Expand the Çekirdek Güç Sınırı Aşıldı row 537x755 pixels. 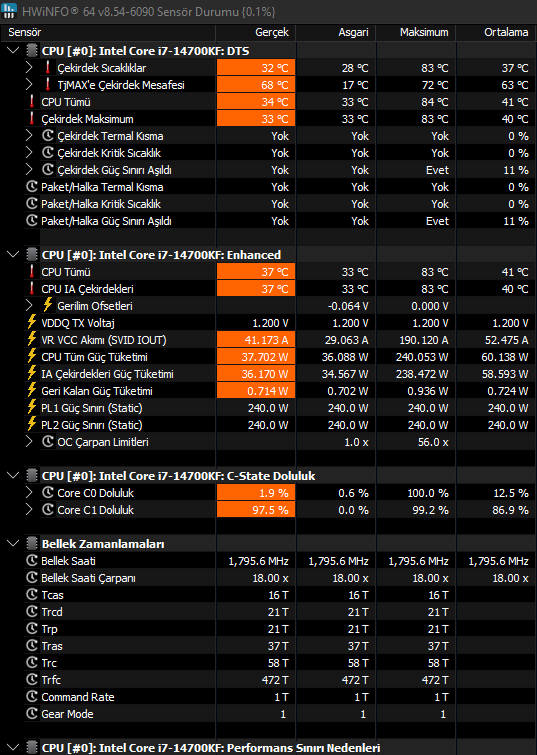click(x=29, y=170)
